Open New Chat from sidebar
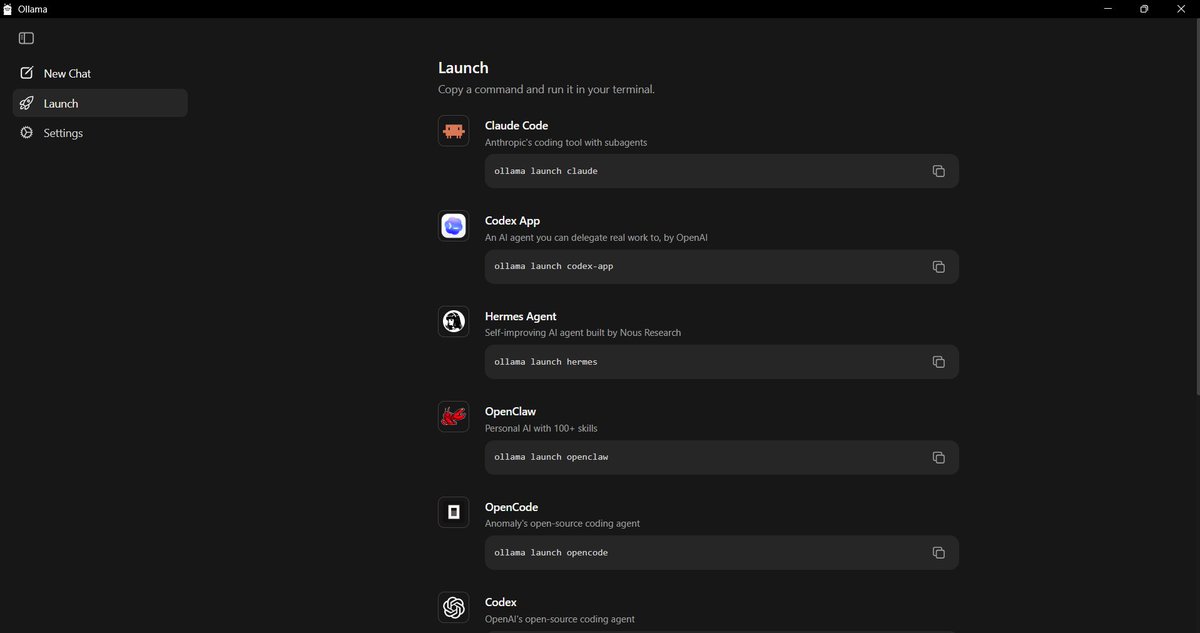This screenshot has height=633, width=1200. (100, 73)
